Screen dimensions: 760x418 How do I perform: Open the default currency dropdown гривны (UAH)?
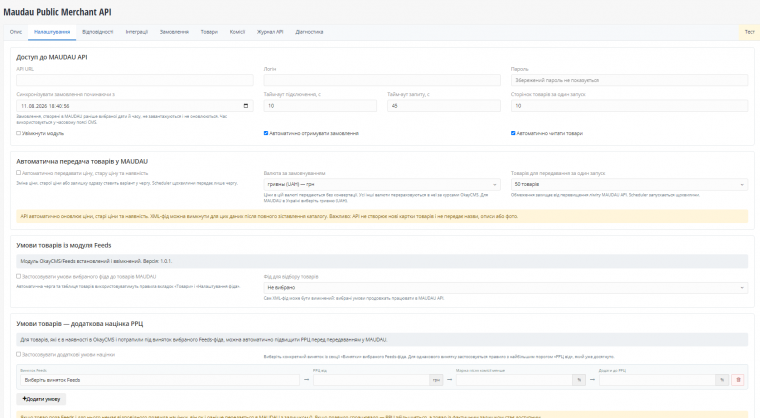click(382, 184)
